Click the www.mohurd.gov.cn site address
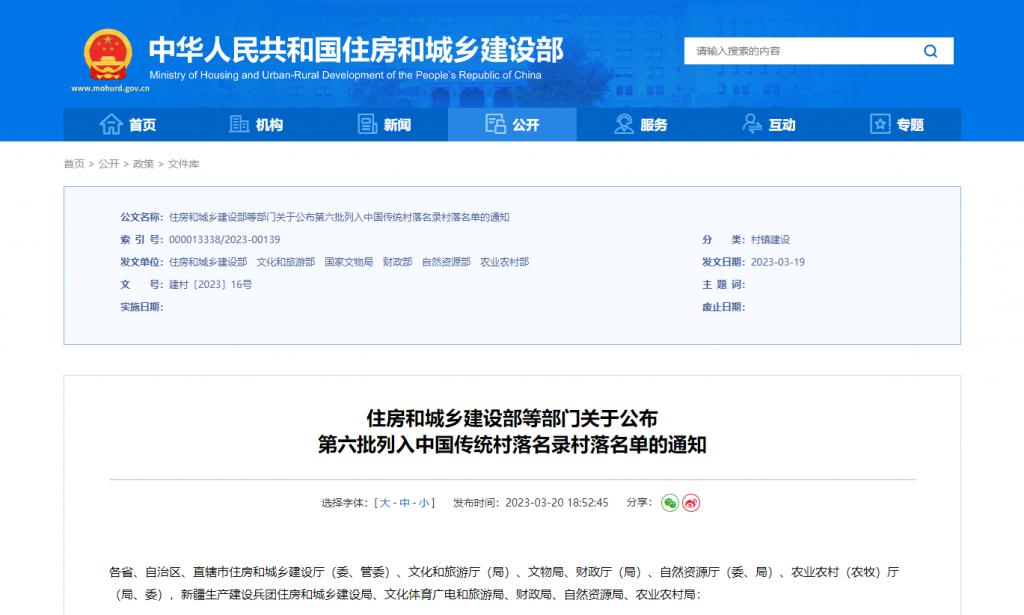 pos(110,88)
